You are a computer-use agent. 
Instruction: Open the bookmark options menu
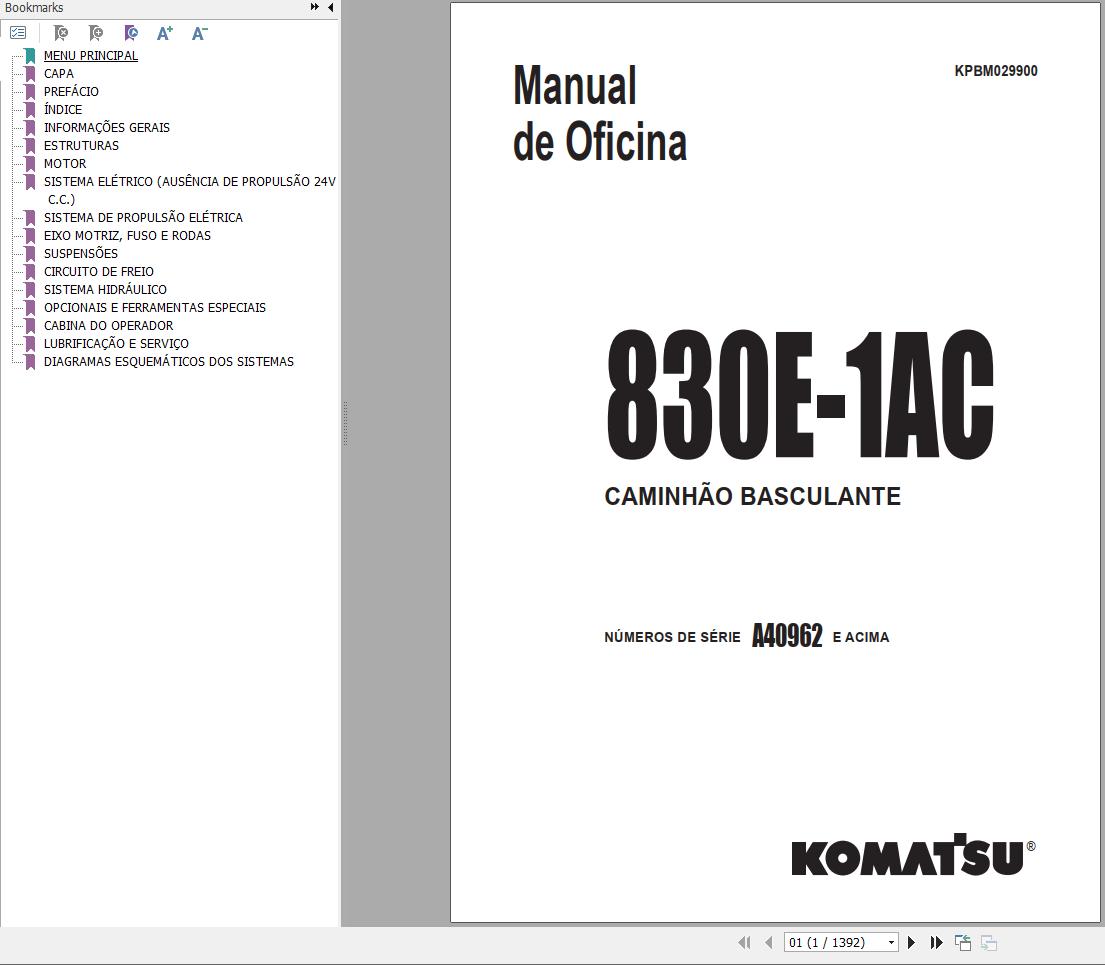tap(18, 33)
